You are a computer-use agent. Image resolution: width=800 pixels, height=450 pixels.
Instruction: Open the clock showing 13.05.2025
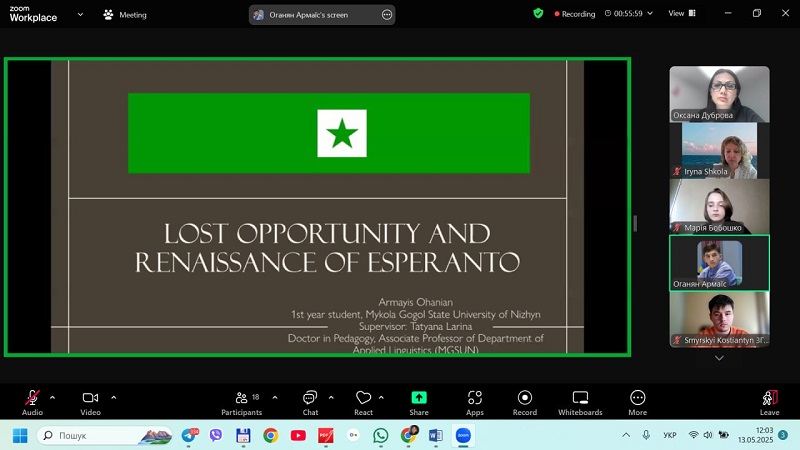(x=756, y=435)
